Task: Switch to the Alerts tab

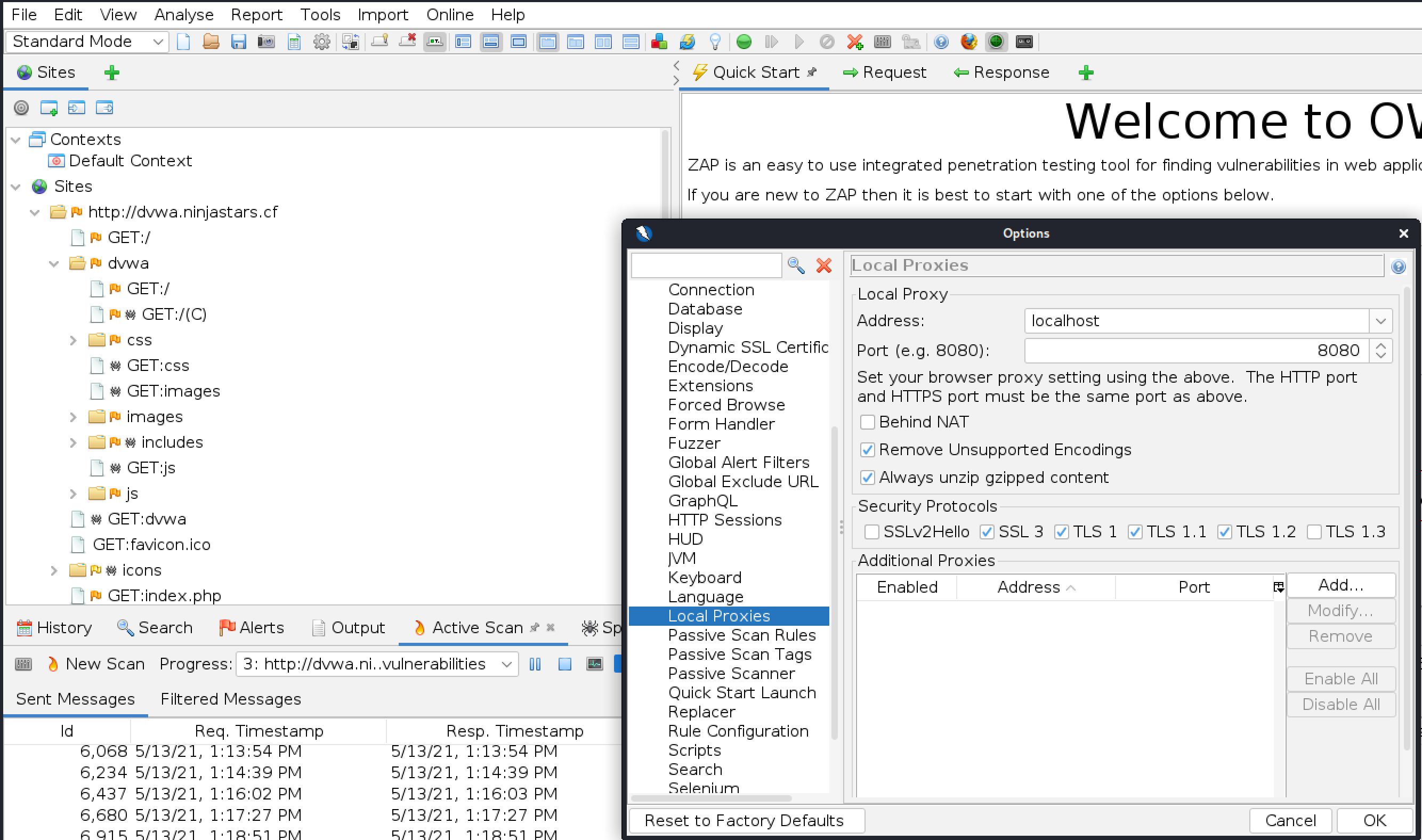Action: click(251, 628)
